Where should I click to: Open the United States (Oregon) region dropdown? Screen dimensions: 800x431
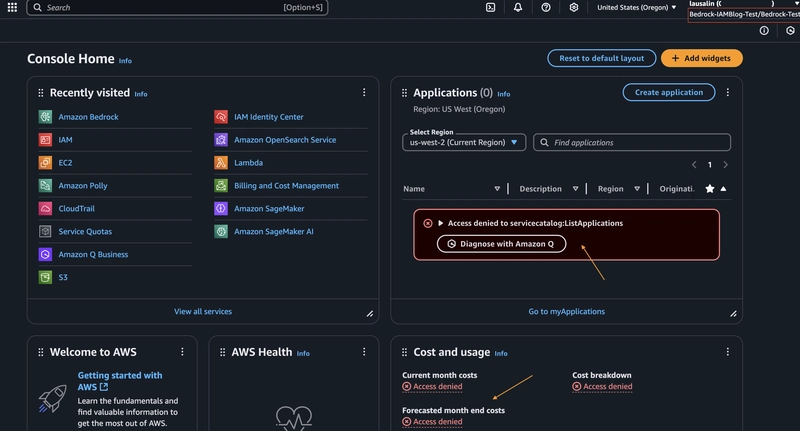coord(637,7)
